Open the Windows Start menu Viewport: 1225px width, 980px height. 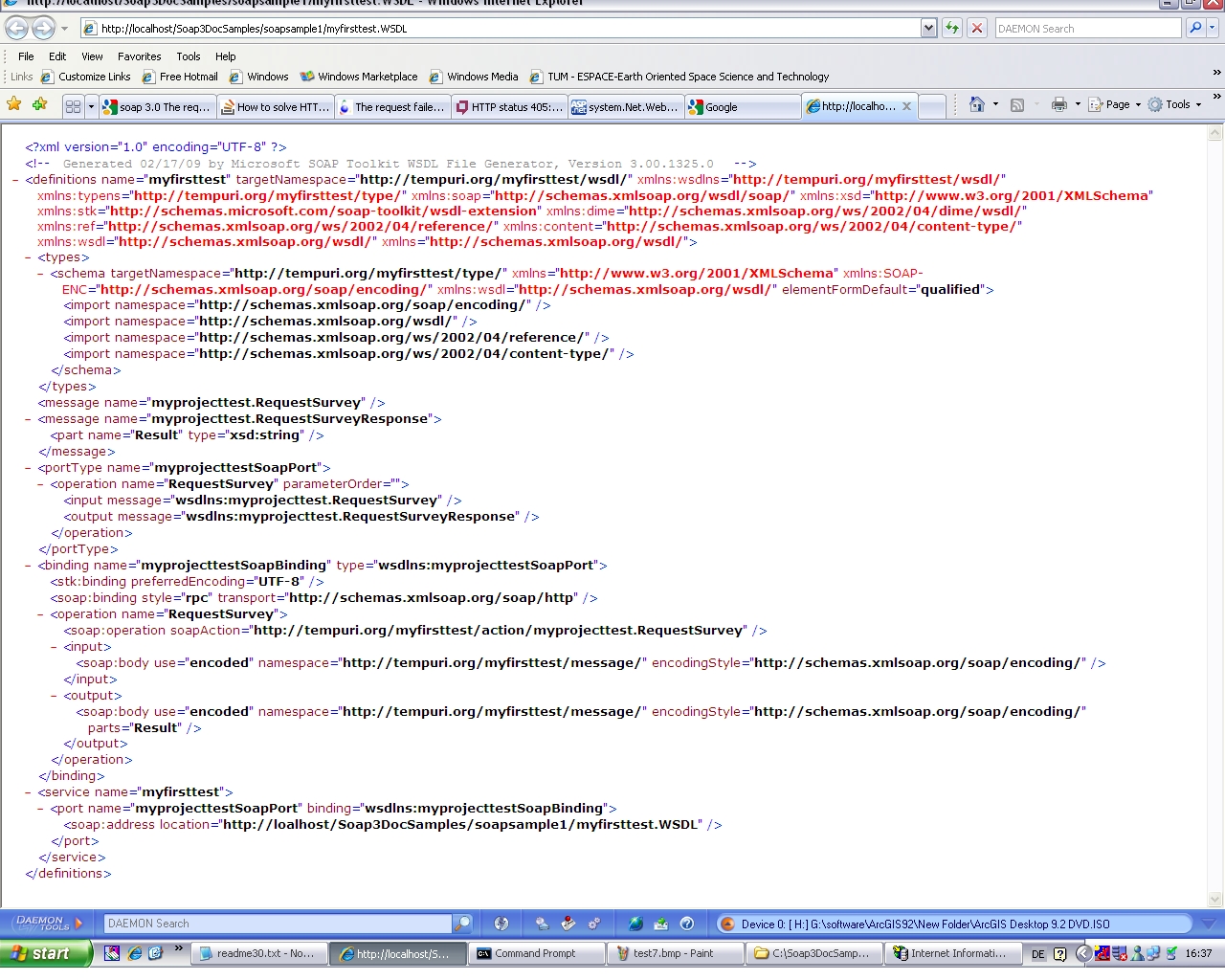(46, 953)
